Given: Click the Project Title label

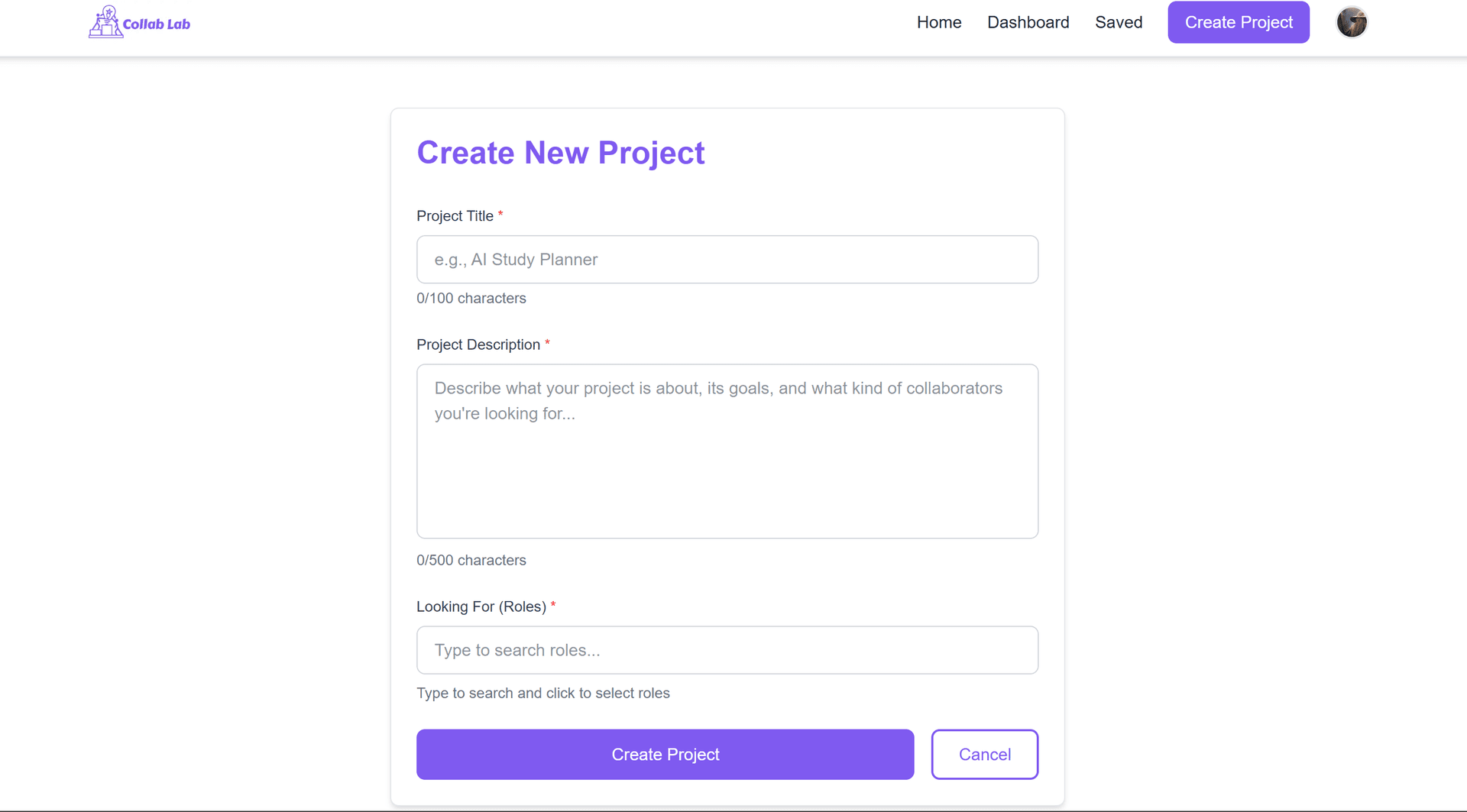Looking at the screenshot, I should [x=455, y=215].
